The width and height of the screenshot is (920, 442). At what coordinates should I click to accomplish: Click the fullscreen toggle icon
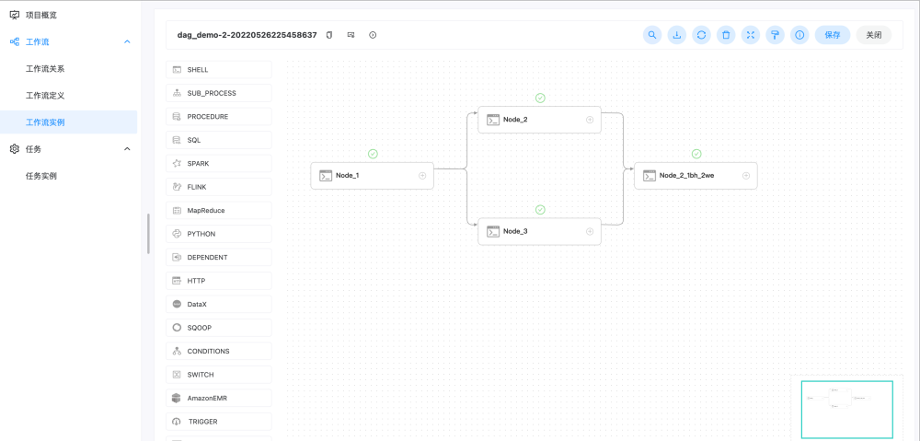[x=750, y=35]
